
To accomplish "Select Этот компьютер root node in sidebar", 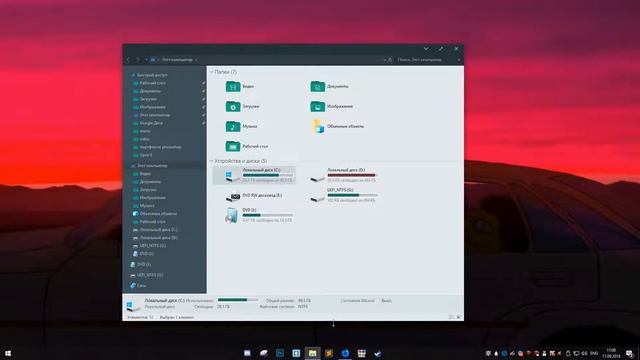I will point(149,166).
